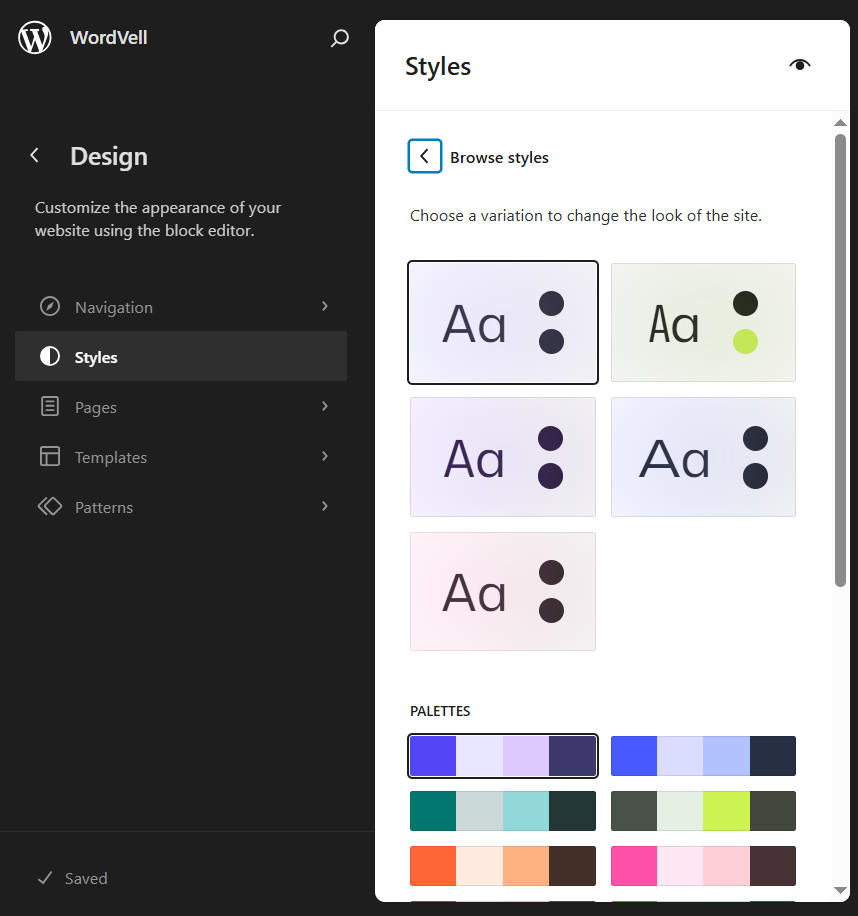Expand the Patterns chevron arrow
Image resolution: width=858 pixels, height=916 pixels.
325,506
